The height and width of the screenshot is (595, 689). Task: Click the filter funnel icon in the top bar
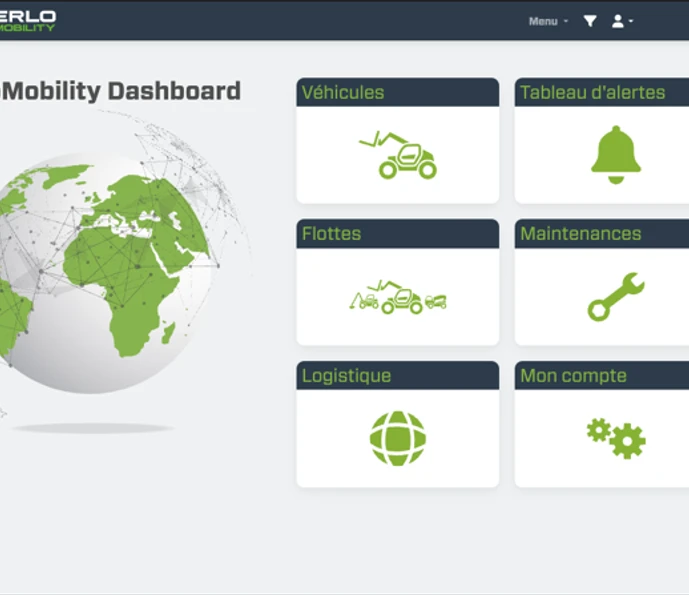(590, 21)
